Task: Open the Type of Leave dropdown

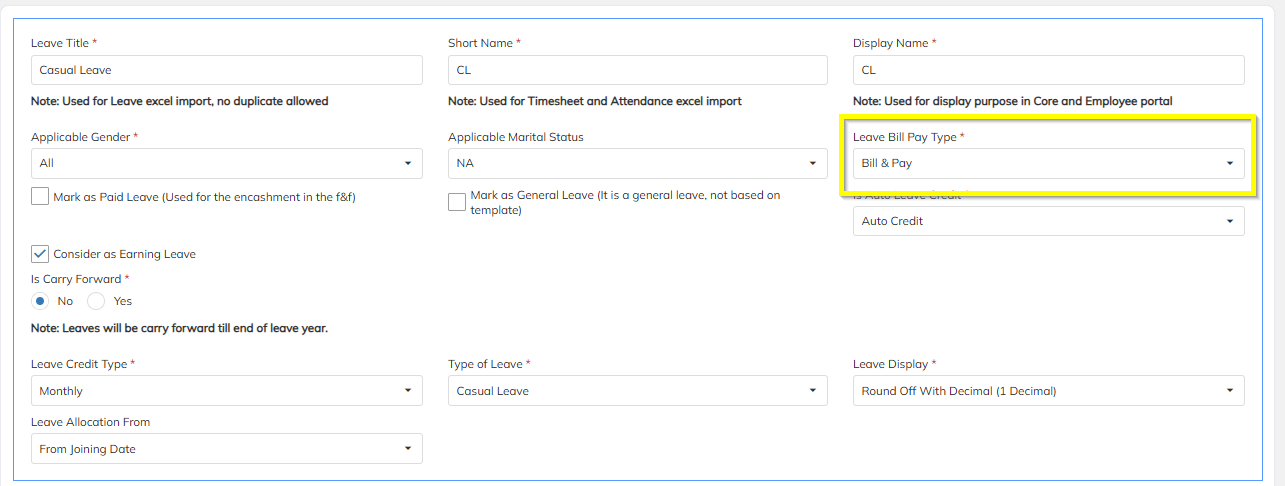Action: (x=637, y=391)
